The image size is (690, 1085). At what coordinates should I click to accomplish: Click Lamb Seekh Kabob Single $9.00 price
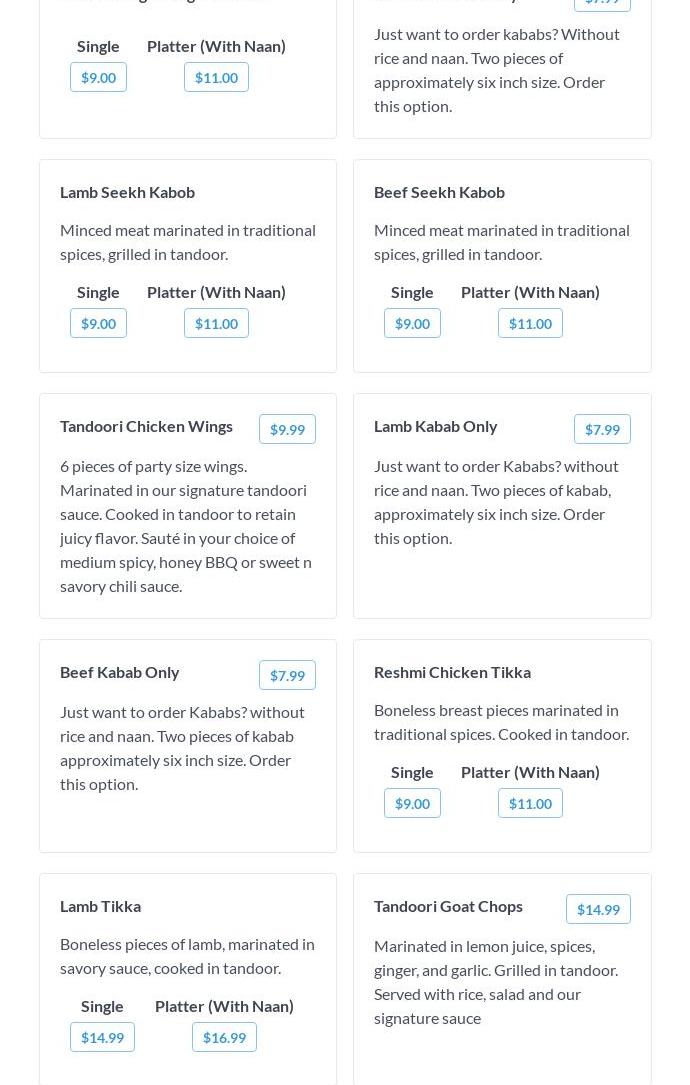98,323
